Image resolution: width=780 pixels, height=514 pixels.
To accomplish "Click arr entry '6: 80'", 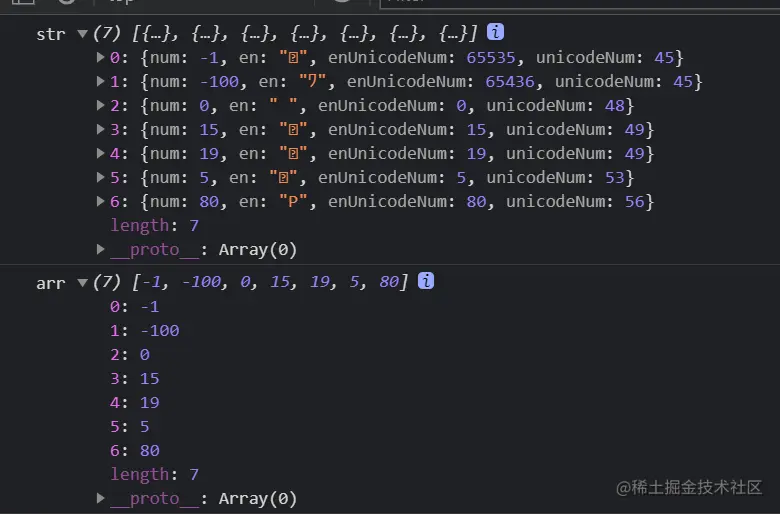I will pos(134,450).
